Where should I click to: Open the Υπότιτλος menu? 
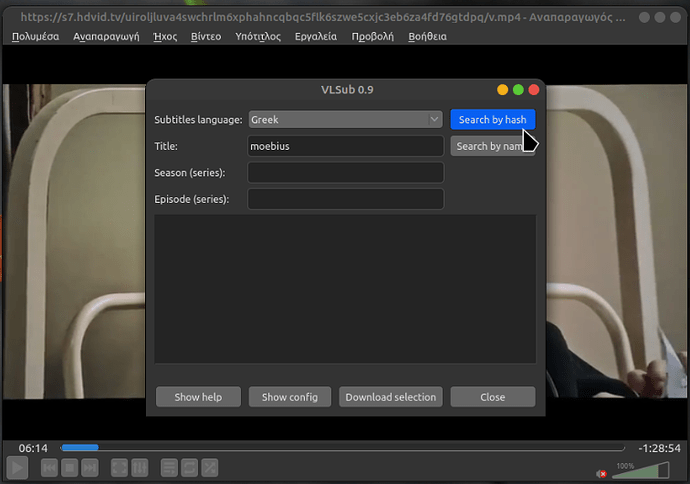coord(257,36)
